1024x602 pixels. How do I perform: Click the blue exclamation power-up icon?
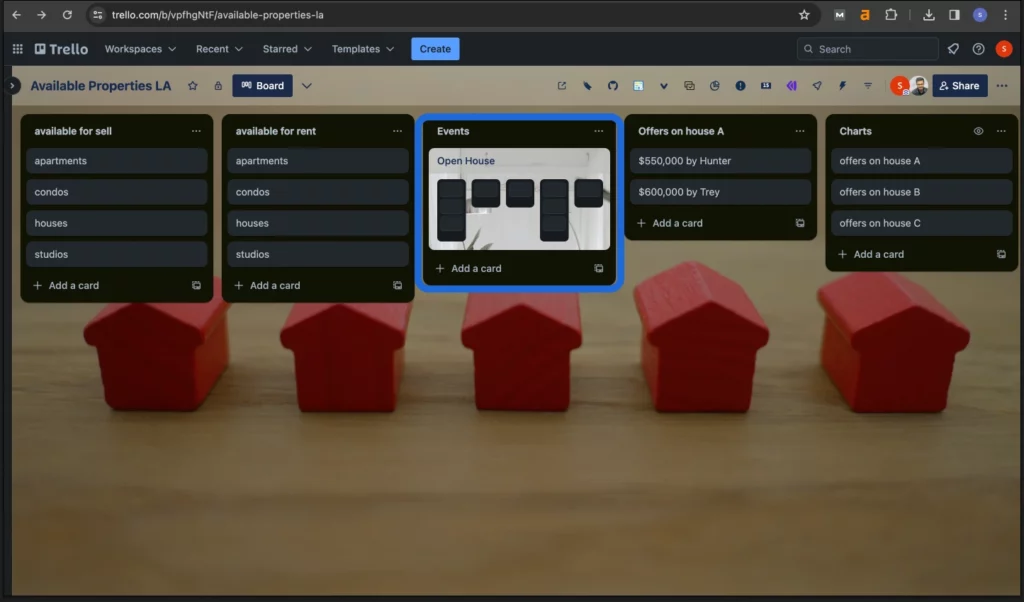pos(740,86)
